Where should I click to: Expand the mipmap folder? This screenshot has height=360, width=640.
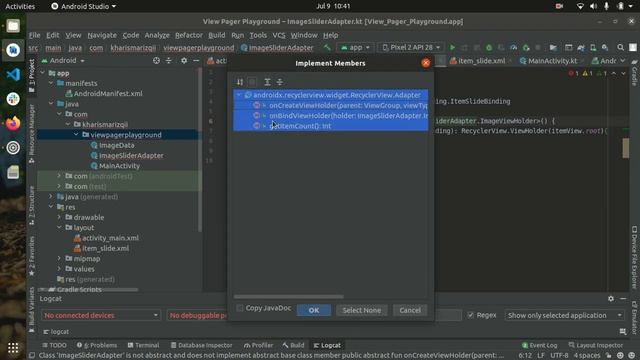60,258
